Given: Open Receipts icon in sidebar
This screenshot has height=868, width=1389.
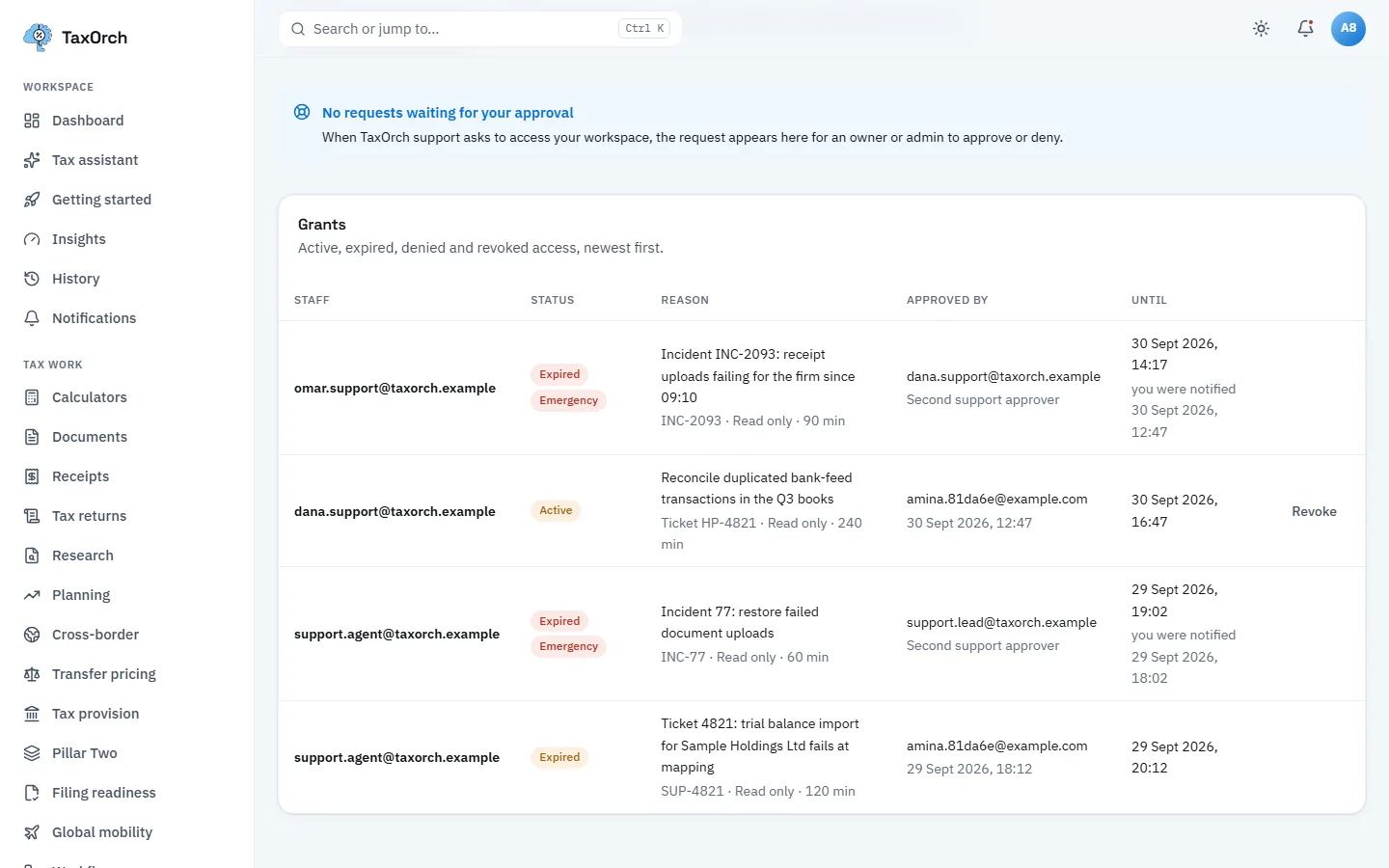Looking at the screenshot, I should click(32, 476).
